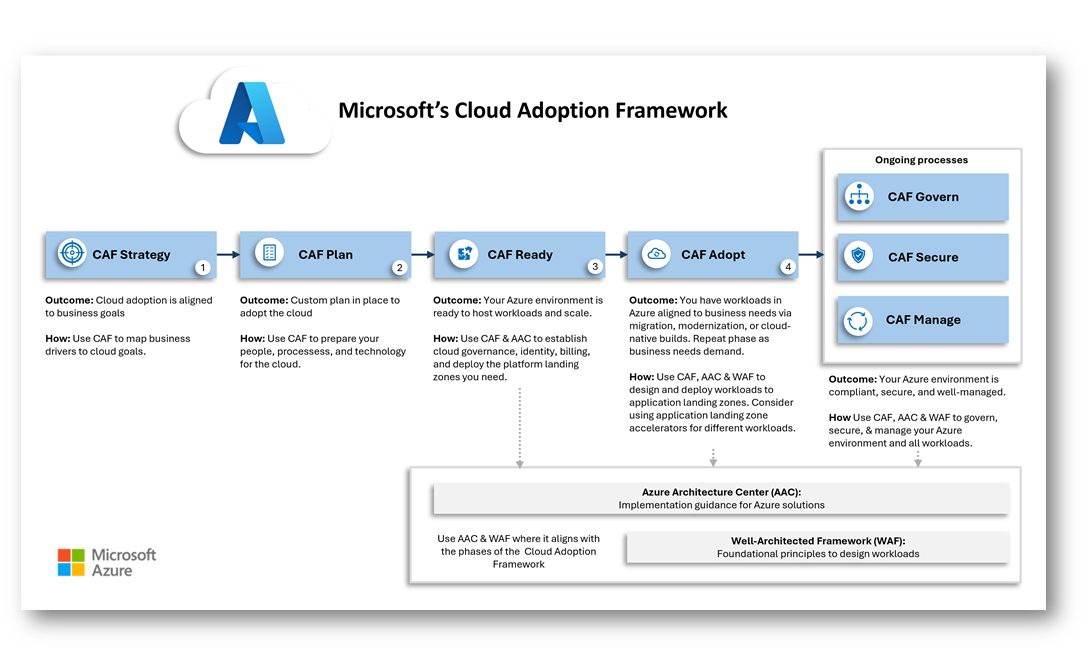Image resolution: width=1088 pixels, height=652 pixels.
Task: Open the CAF Manage box
Action: pos(923,320)
